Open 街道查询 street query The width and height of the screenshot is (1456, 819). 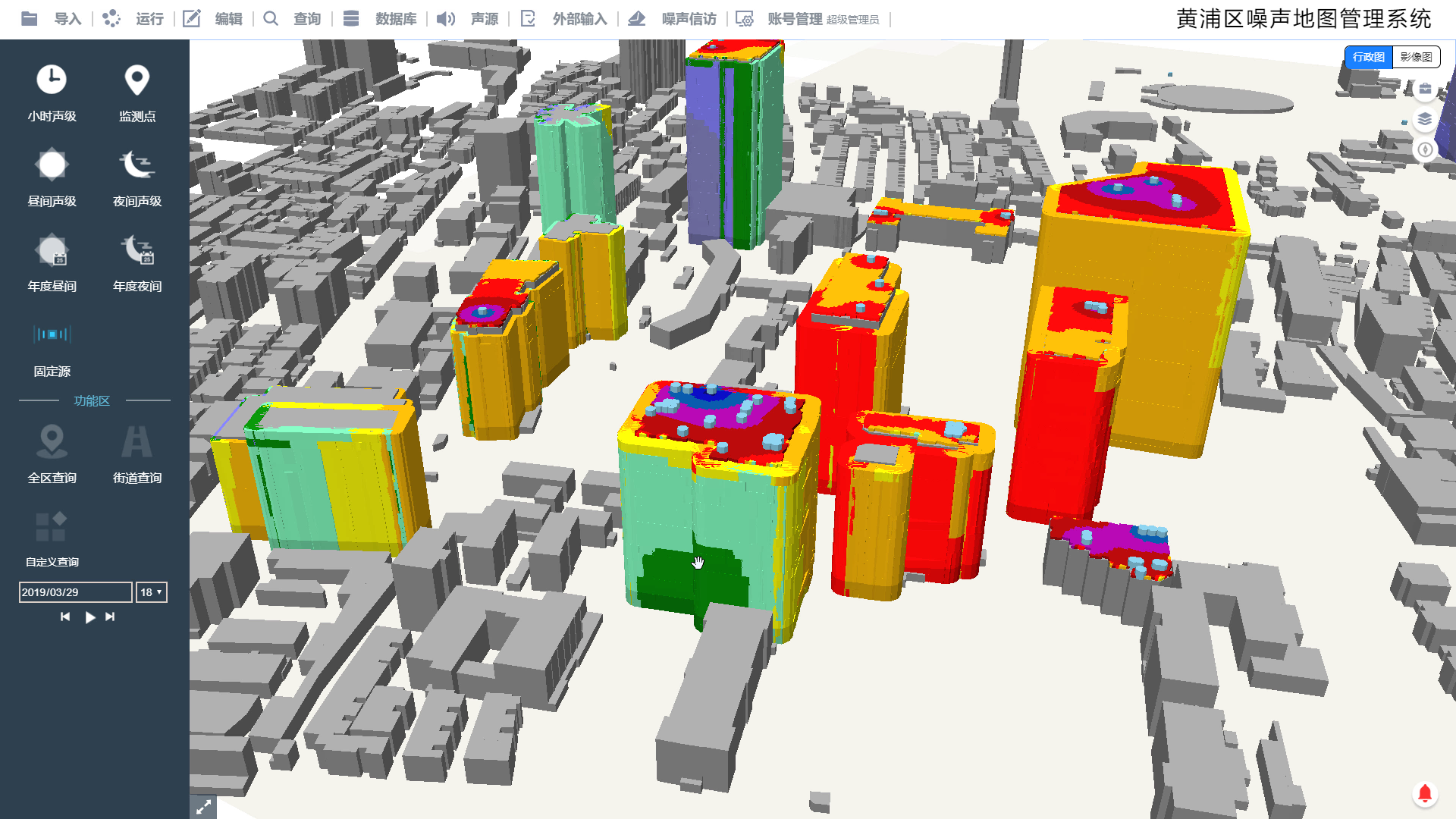pyautogui.click(x=137, y=454)
